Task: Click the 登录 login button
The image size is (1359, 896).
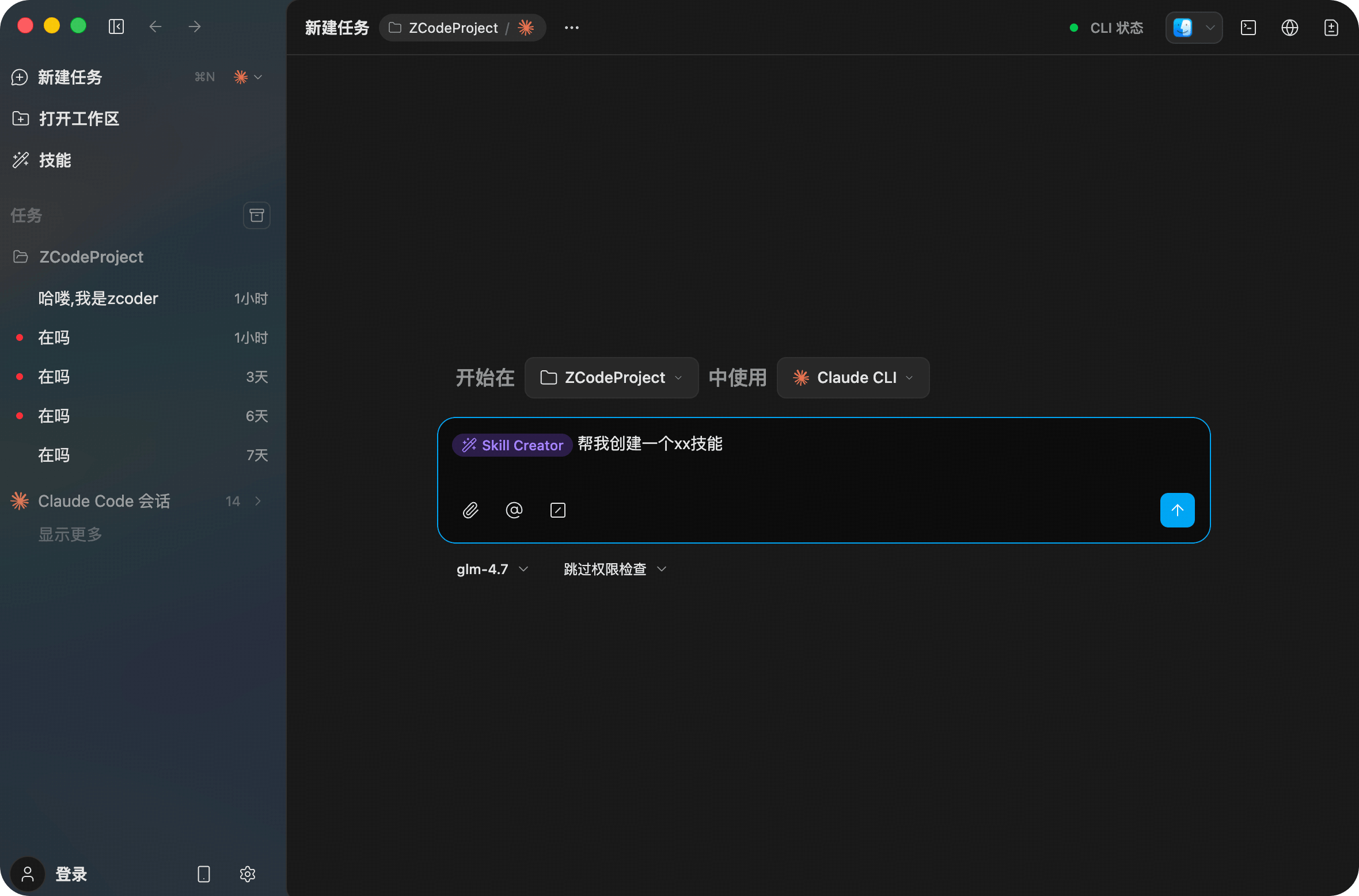Action: pyautogui.click(x=70, y=874)
